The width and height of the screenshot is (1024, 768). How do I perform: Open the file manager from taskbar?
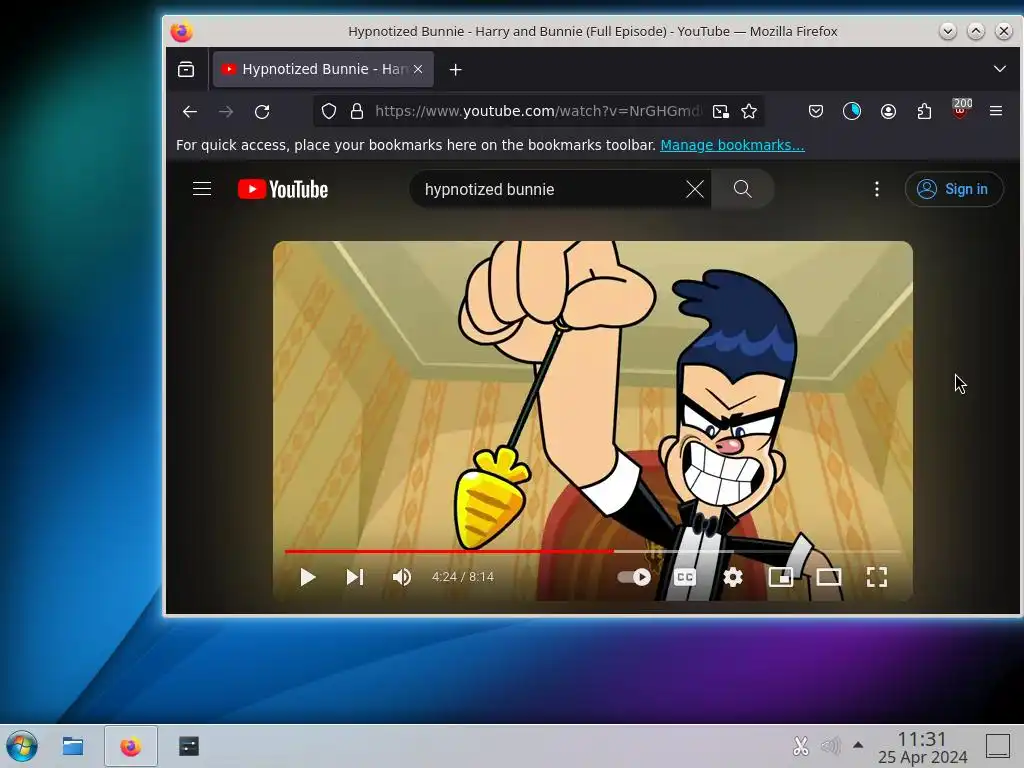[72, 746]
